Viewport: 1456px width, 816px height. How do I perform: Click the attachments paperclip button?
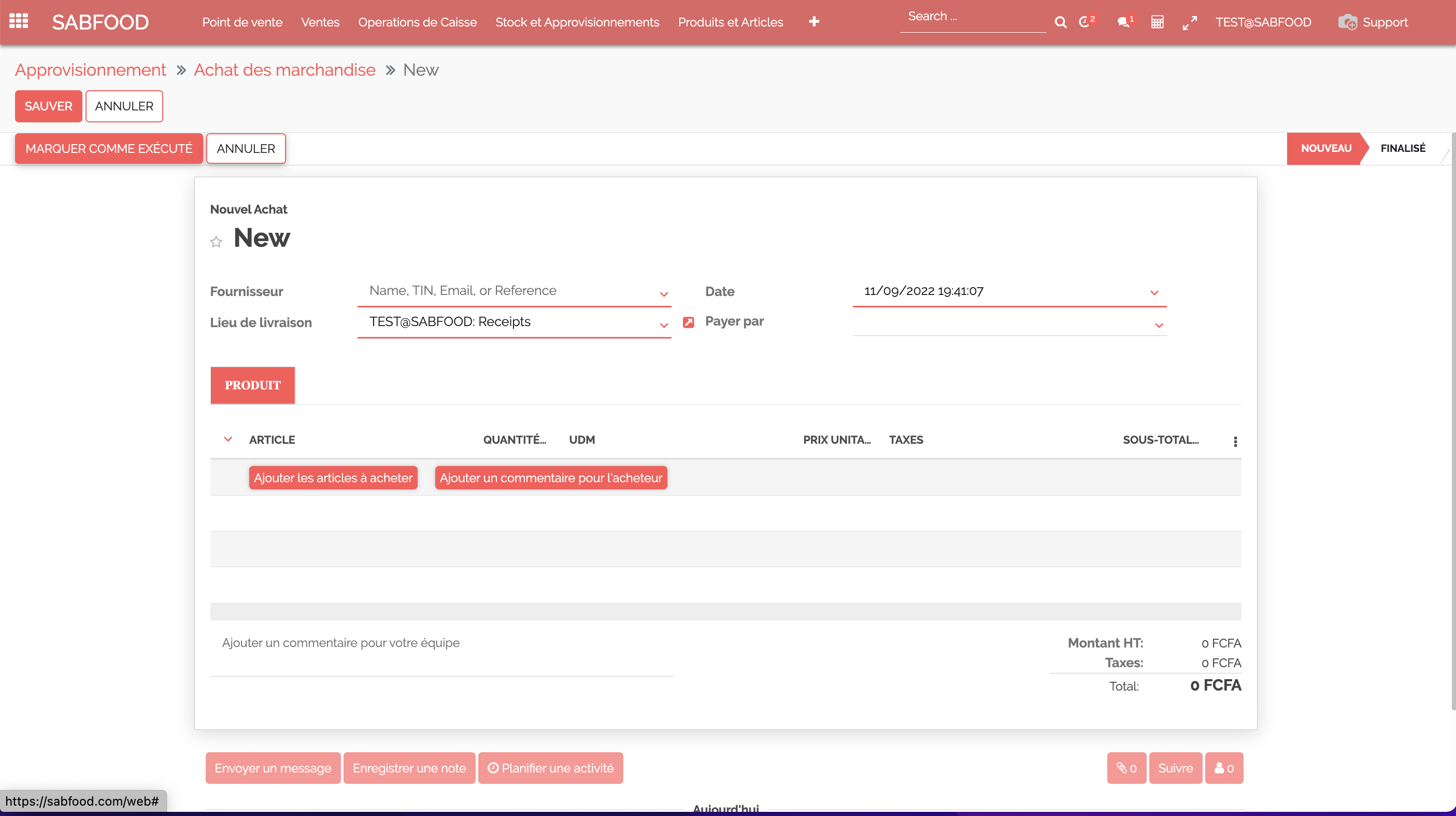point(1126,768)
